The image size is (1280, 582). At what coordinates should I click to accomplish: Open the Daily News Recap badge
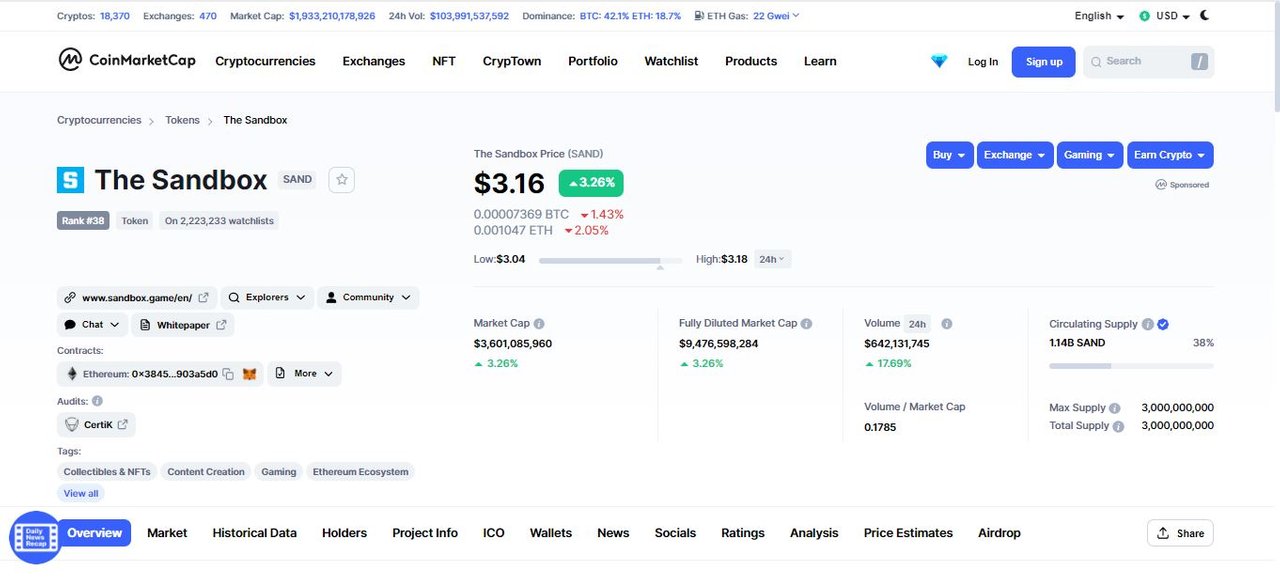tap(35, 537)
